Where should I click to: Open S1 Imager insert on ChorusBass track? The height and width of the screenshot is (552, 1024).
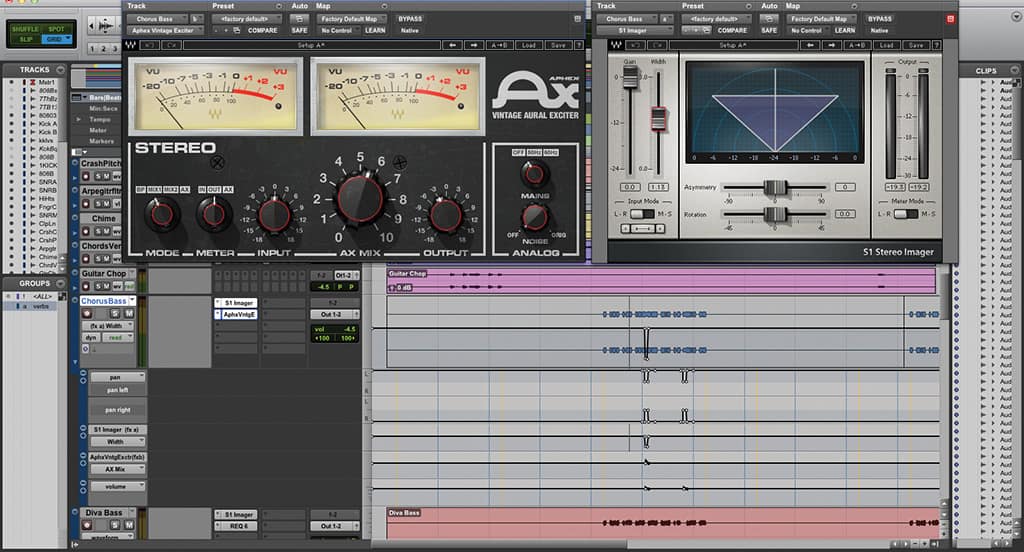(x=239, y=303)
